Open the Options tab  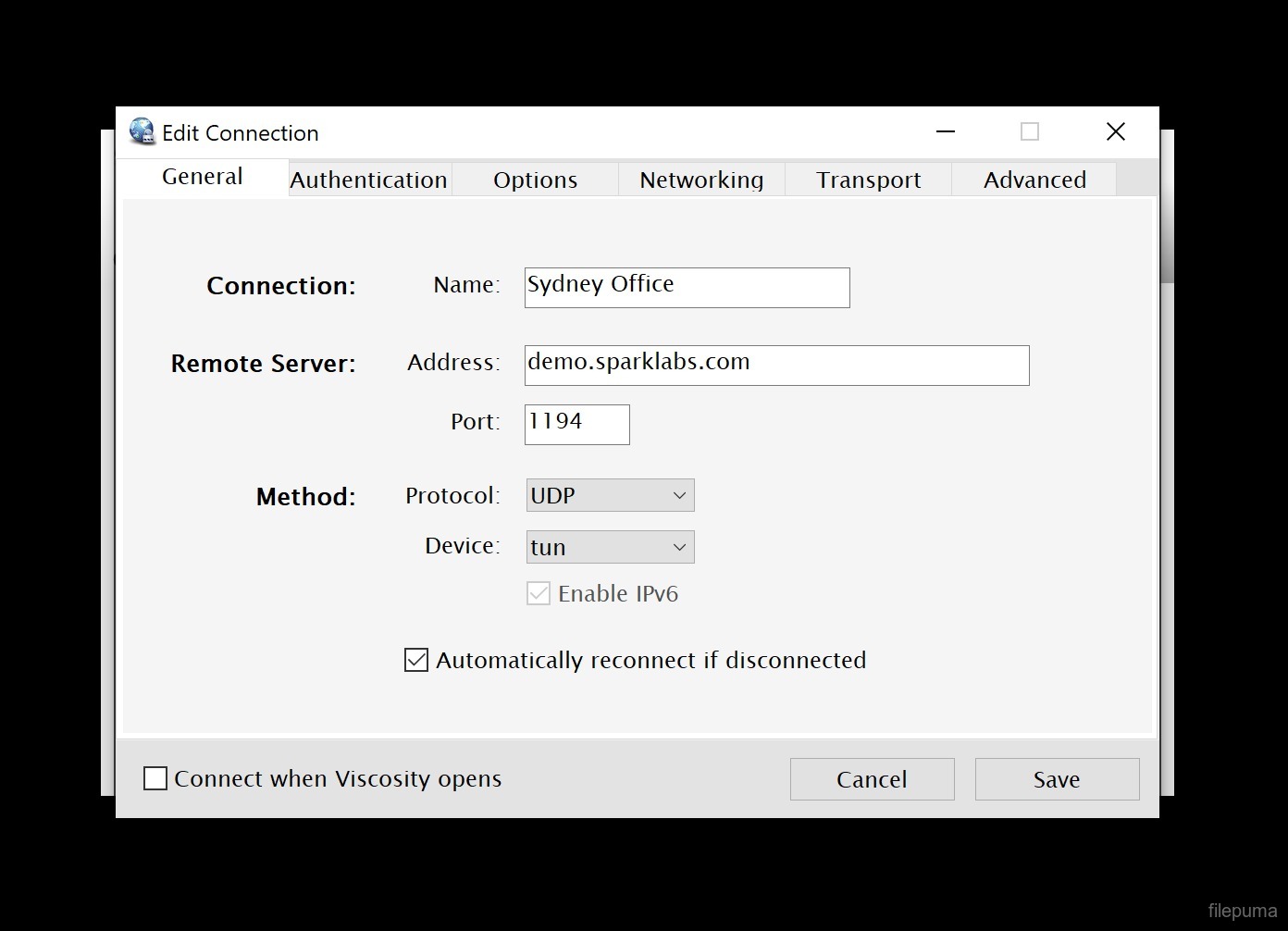click(535, 180)
